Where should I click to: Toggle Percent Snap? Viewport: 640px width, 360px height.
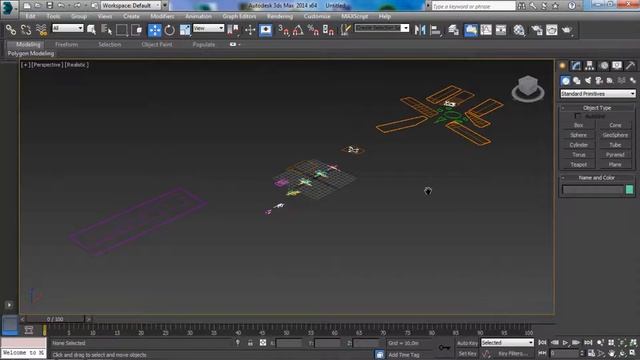coord(313,30)
